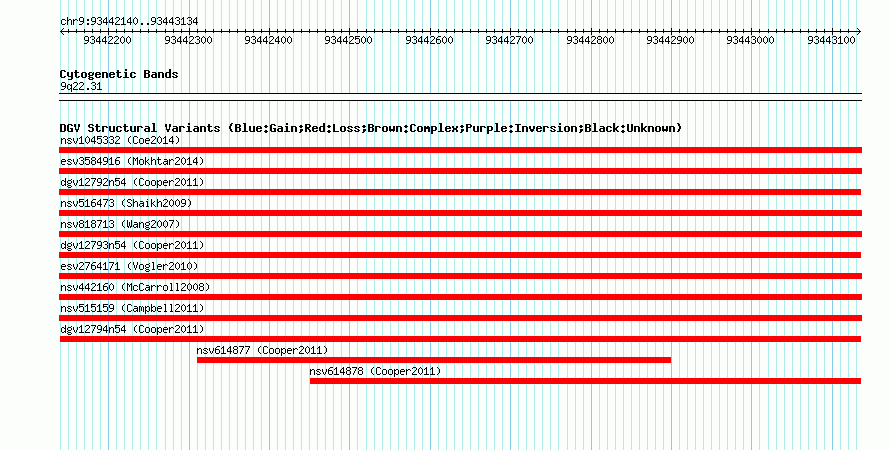Screen dimensions: 890x450
Task: Select nsv516473 (Shaikh2009) label
Action: pos(126,203)
